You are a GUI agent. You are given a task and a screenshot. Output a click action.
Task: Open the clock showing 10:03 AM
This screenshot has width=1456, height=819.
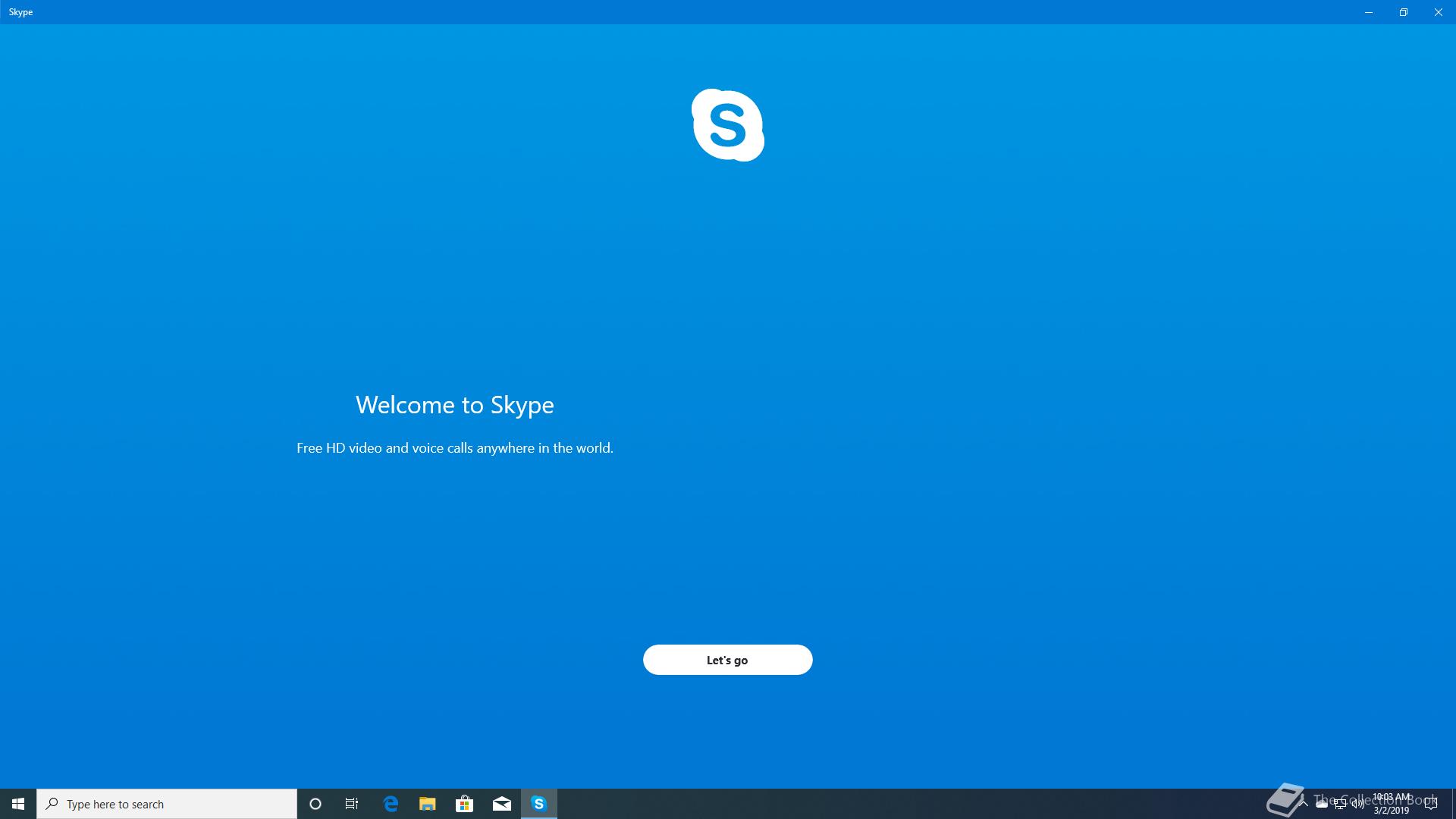[1392, 804]
